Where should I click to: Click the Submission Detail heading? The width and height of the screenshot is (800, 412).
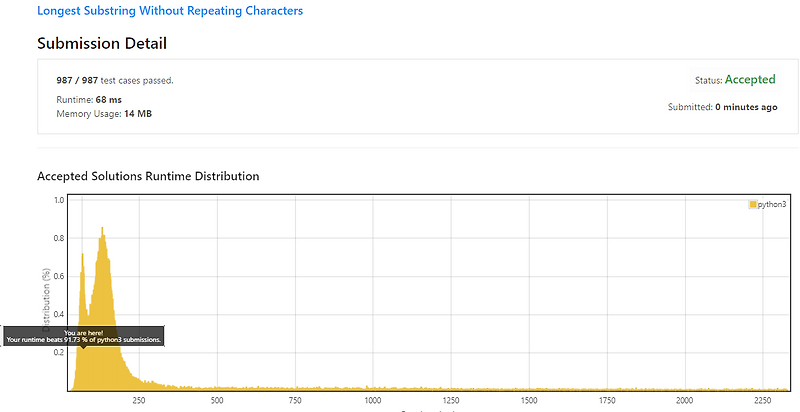click(102, 43)
